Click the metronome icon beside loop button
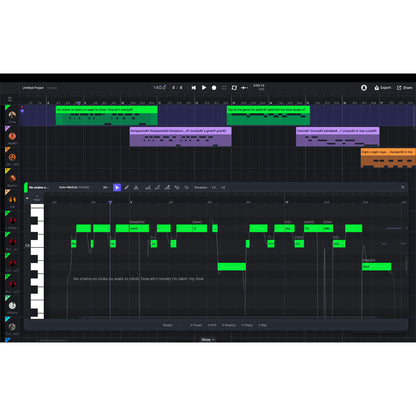Image resolution: width=416 pixels, height=416 pixels. tap(244, 88)
